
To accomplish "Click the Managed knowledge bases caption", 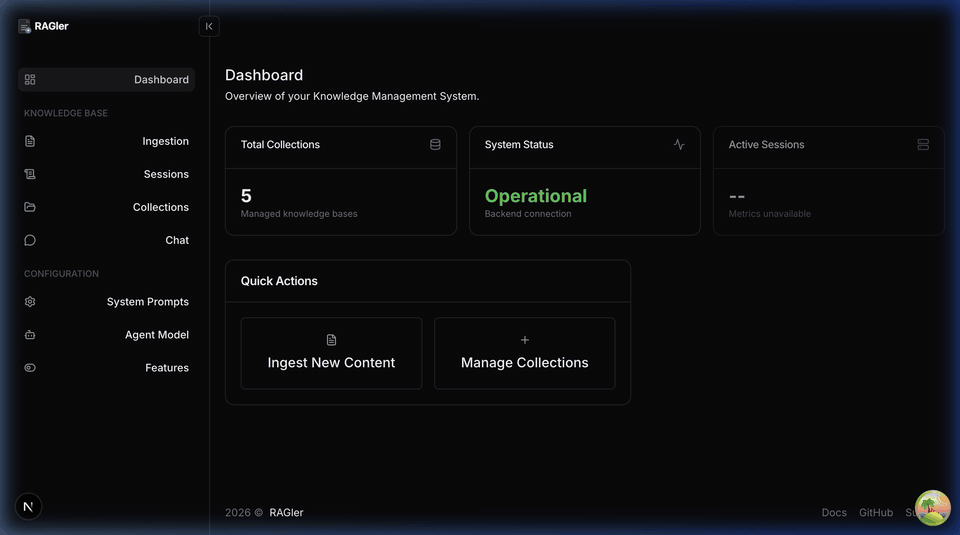I will tap(299, 214).
